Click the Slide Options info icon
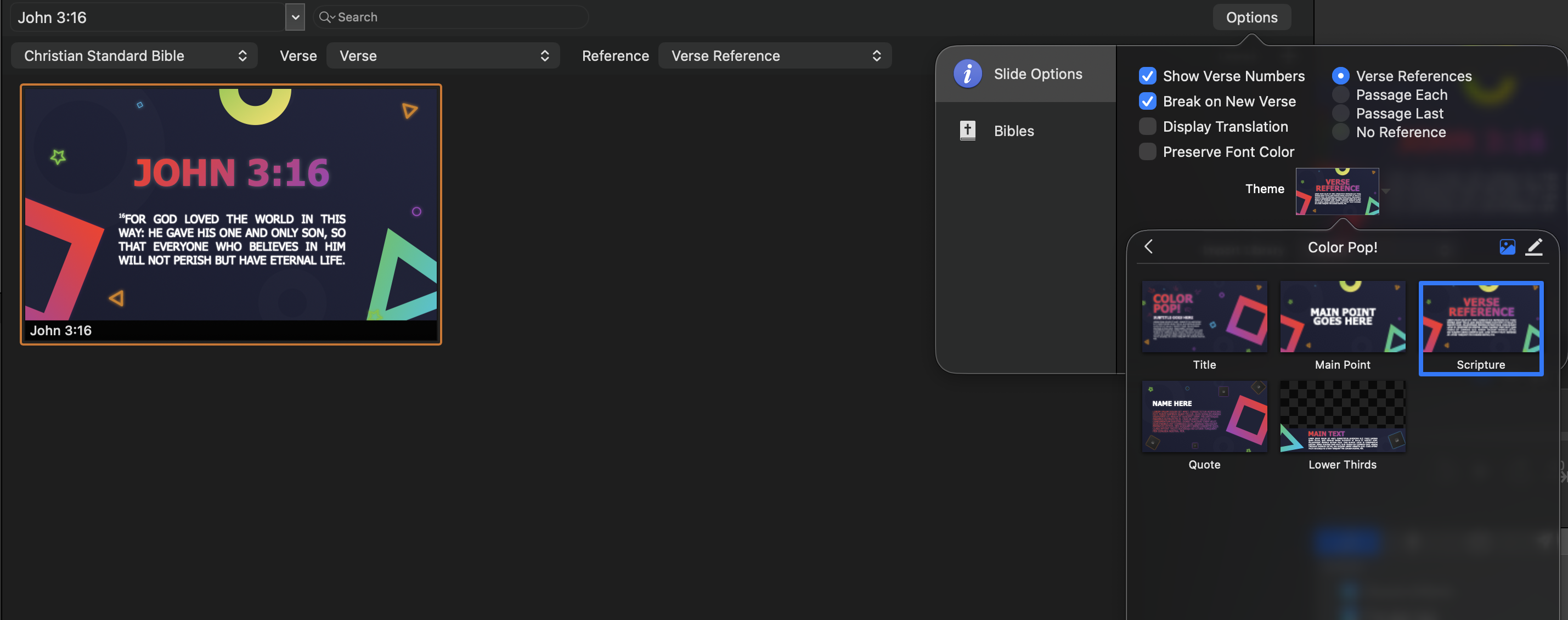The width and height of the screenshot is (1568, 620). click(x=967, y=74)
